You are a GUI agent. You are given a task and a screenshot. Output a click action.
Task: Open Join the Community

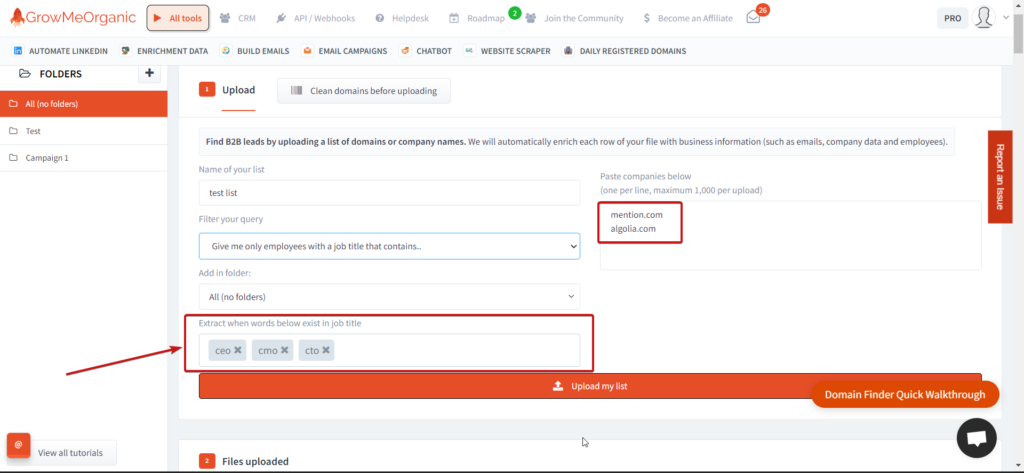point(575,18)
